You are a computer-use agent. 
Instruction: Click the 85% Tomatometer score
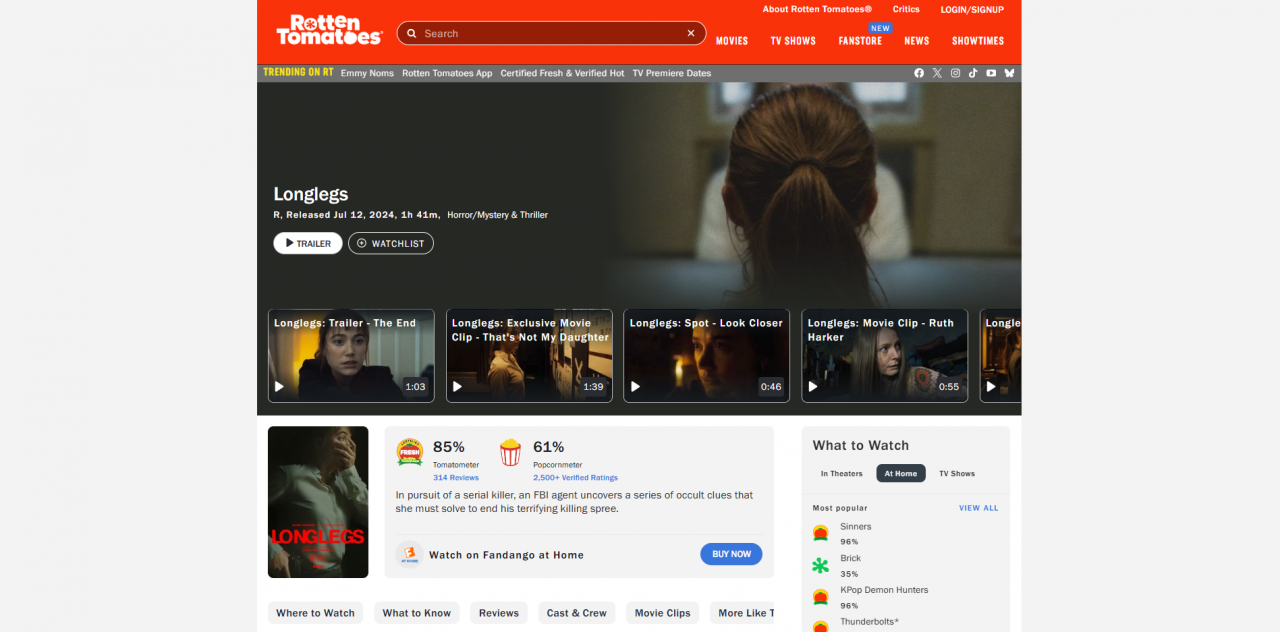pyautogui.click(x=449, y=447)
